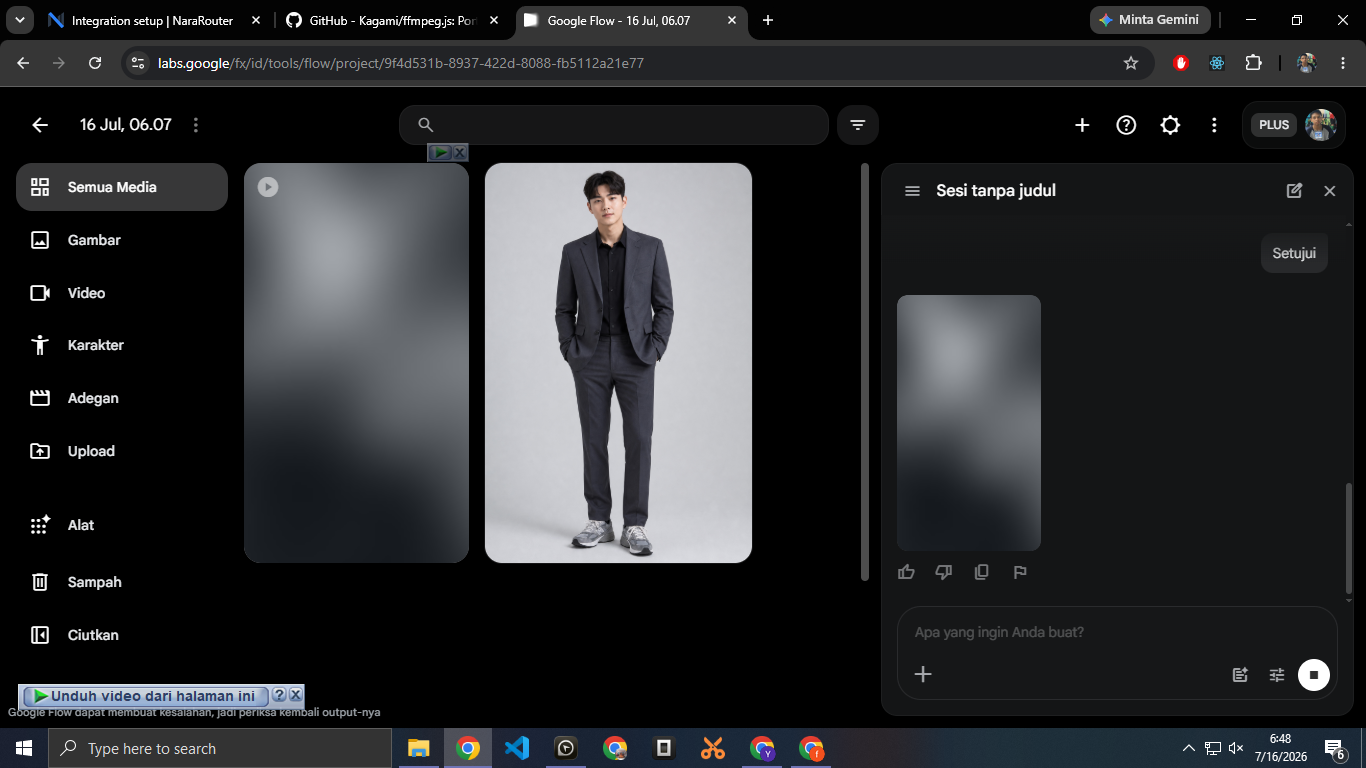
Task: Bookmark this page with star icon
Action: pyautogui.click(x=1131, y=63)
